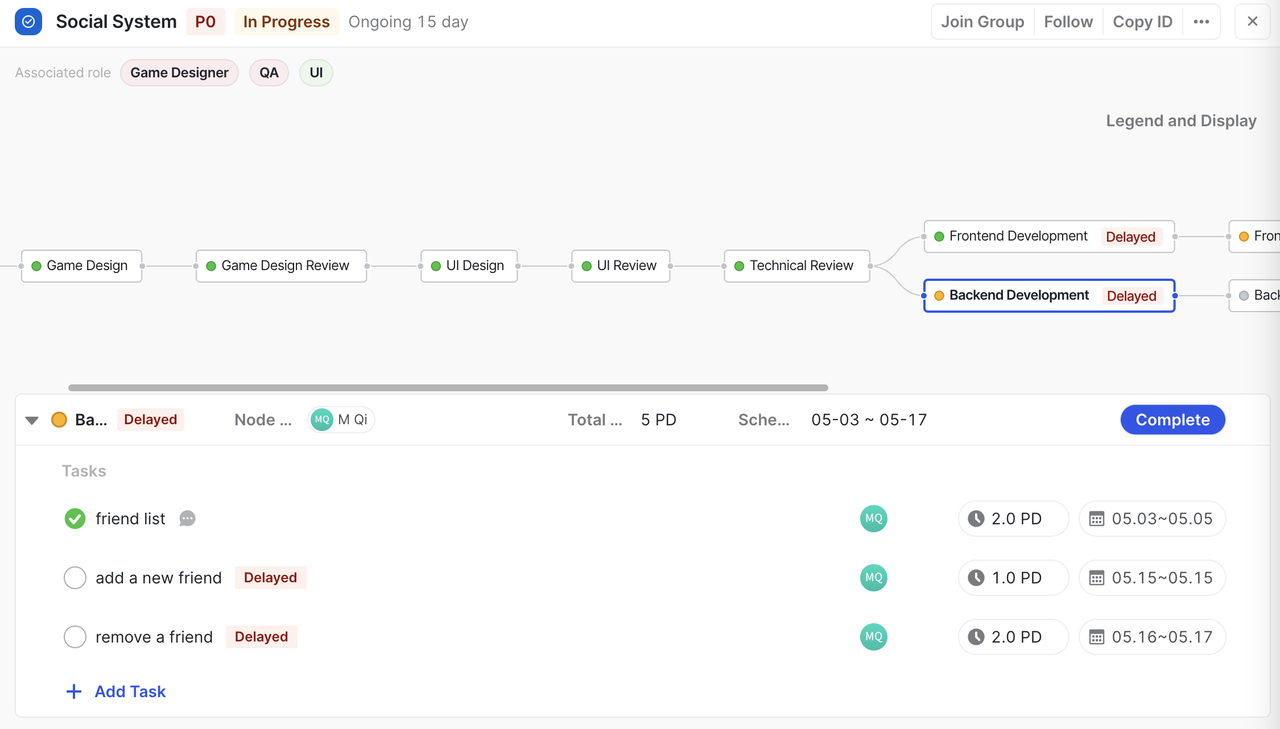This screenshot has height=729, width=1280.
Task: Collapse the Backend node details triangle
Action: tap(32, 420)
